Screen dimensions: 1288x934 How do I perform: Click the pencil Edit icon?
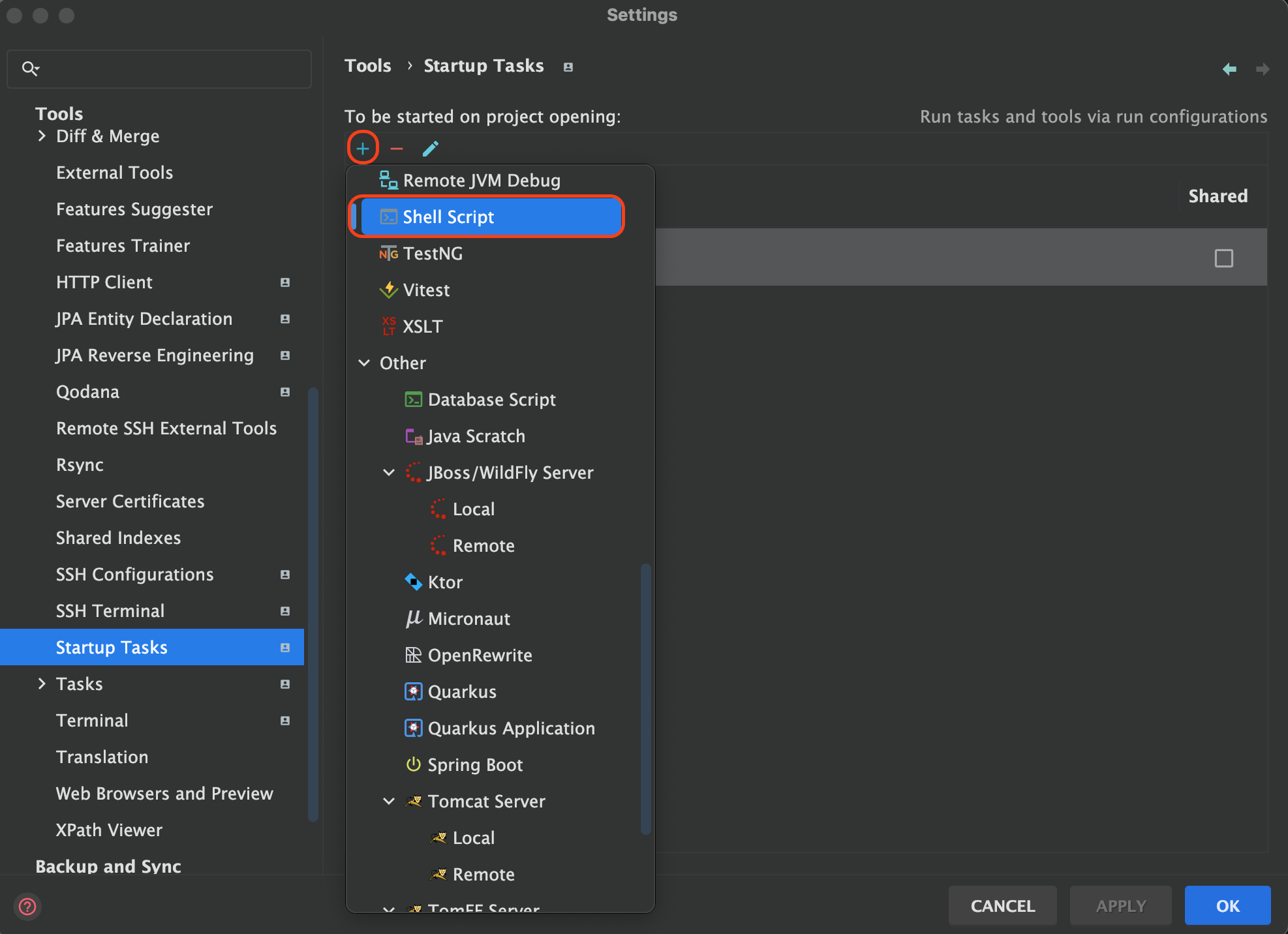pos(430,149)
